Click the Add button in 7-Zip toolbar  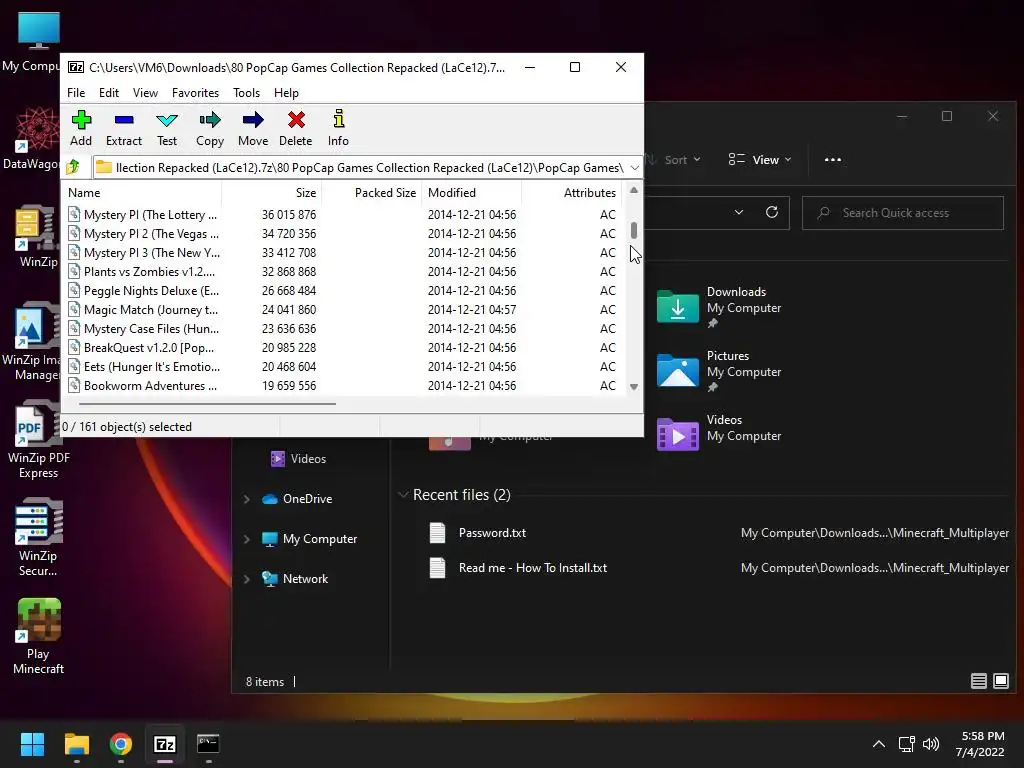pos(81,129)
